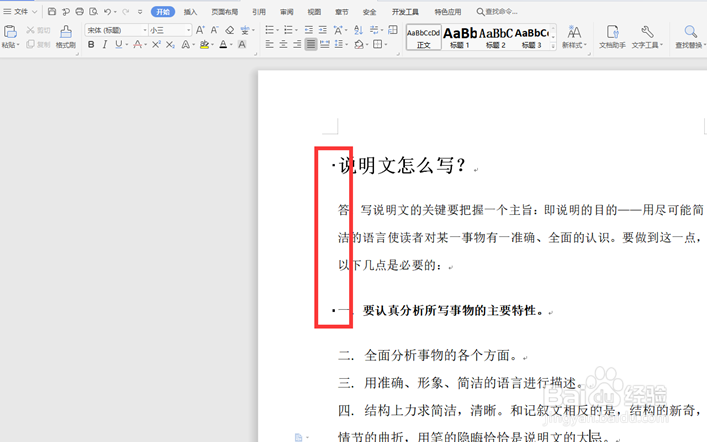The width and height of the screenshot is (708, 442).
Task: Apply the 标题 3 style
Action: (531, 37)
